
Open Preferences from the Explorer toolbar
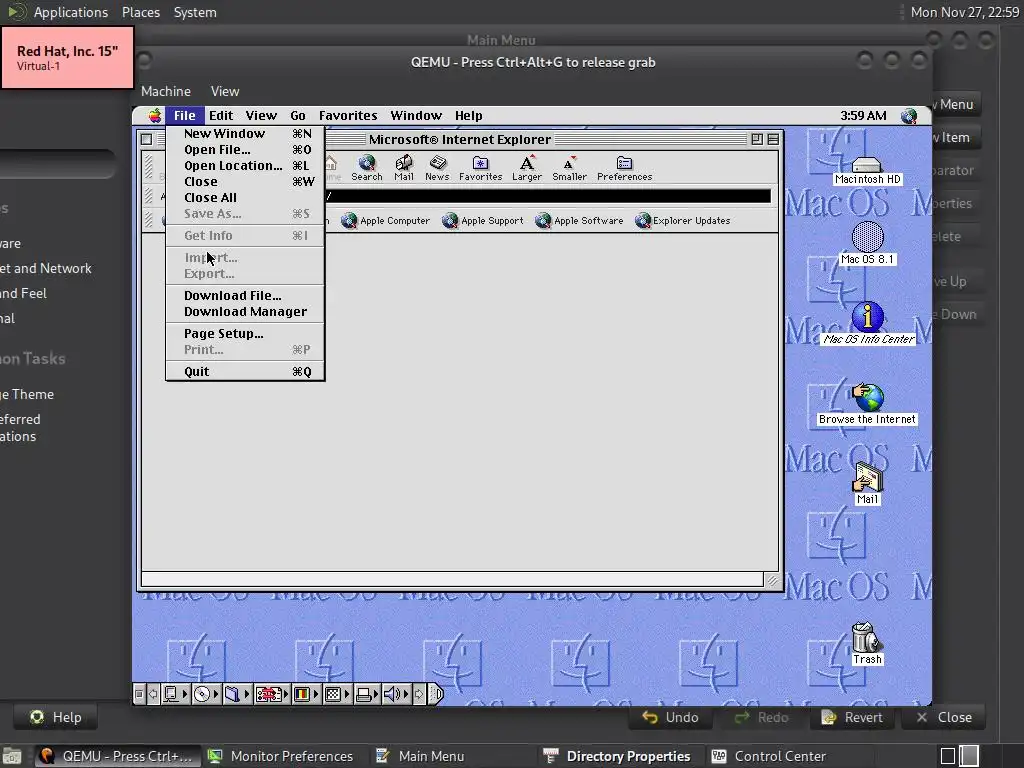click(x=624, y=168)
